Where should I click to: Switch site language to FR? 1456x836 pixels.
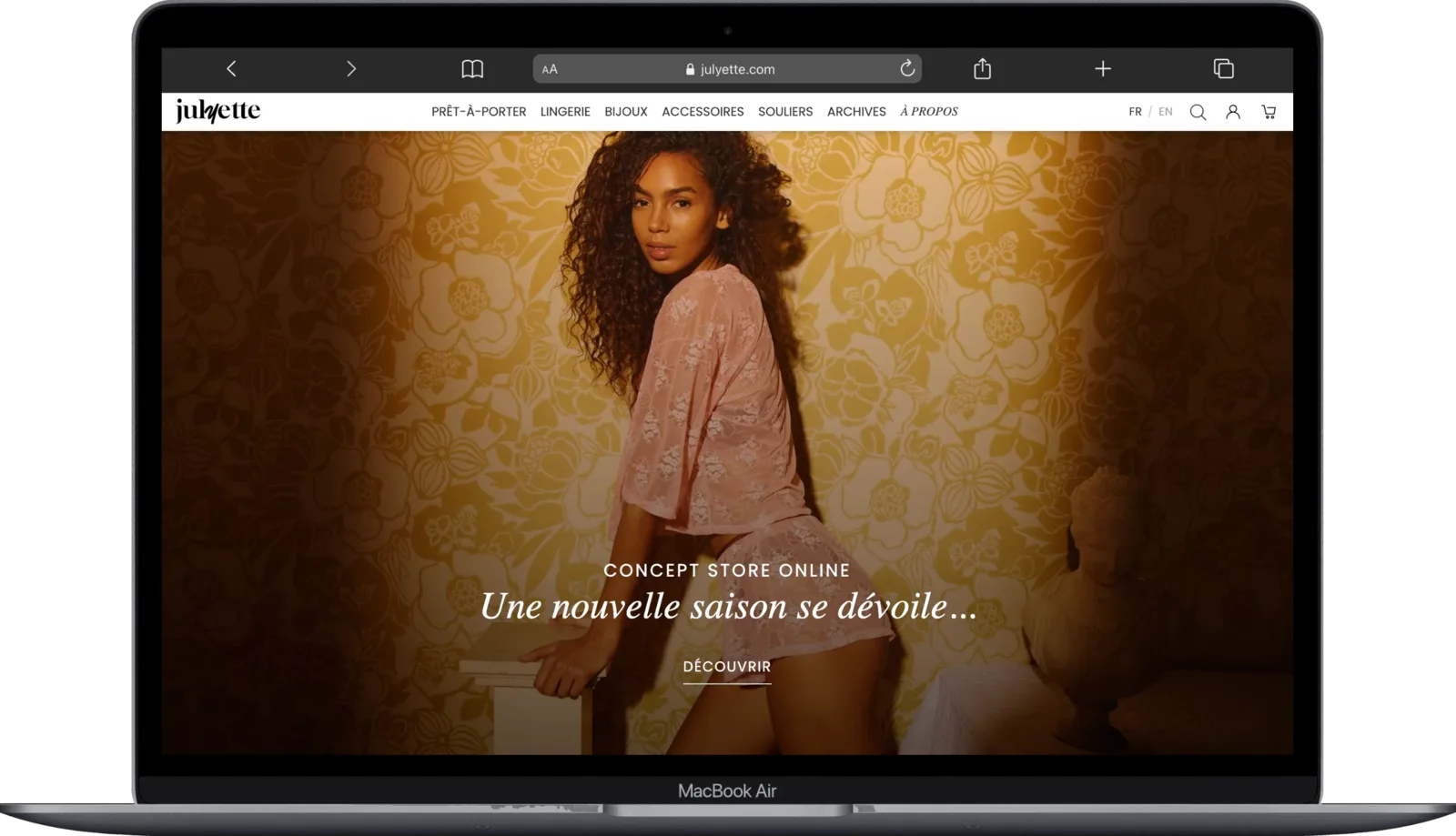[1135, 112]
